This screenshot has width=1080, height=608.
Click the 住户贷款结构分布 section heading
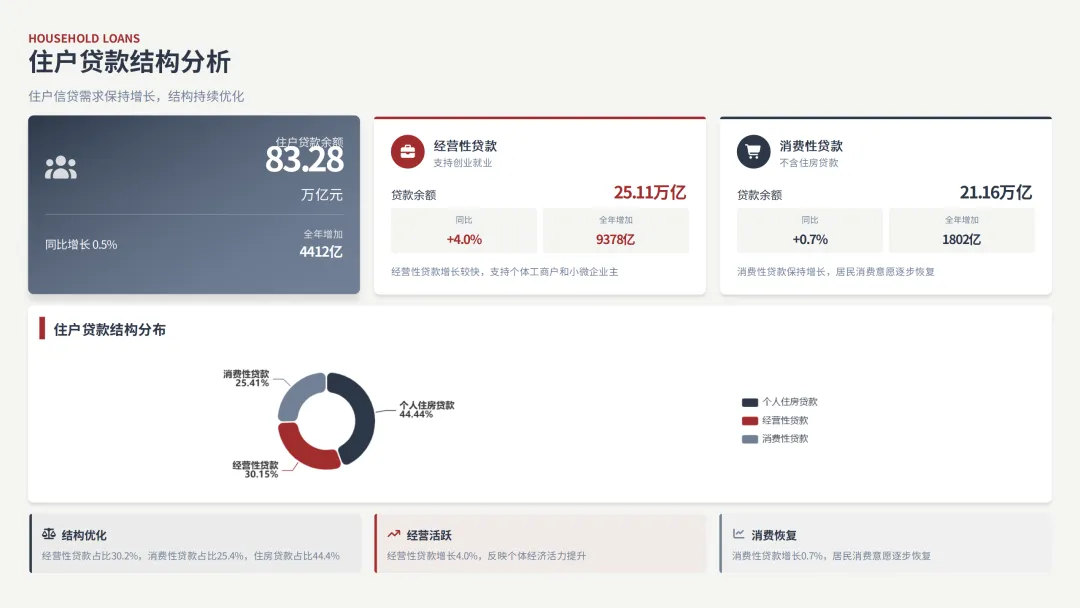(110, 330)
